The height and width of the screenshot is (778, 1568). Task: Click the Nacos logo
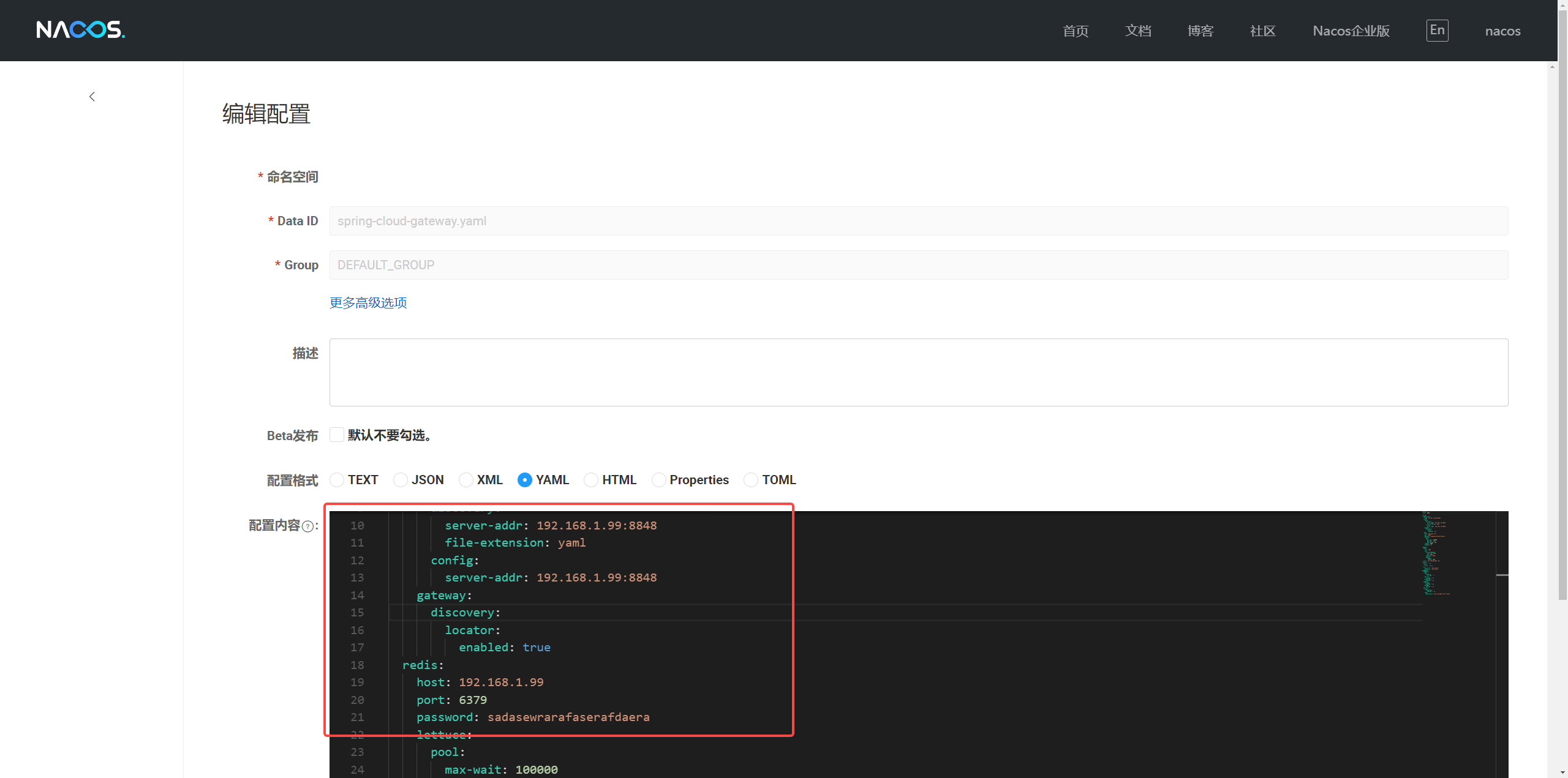80,29
